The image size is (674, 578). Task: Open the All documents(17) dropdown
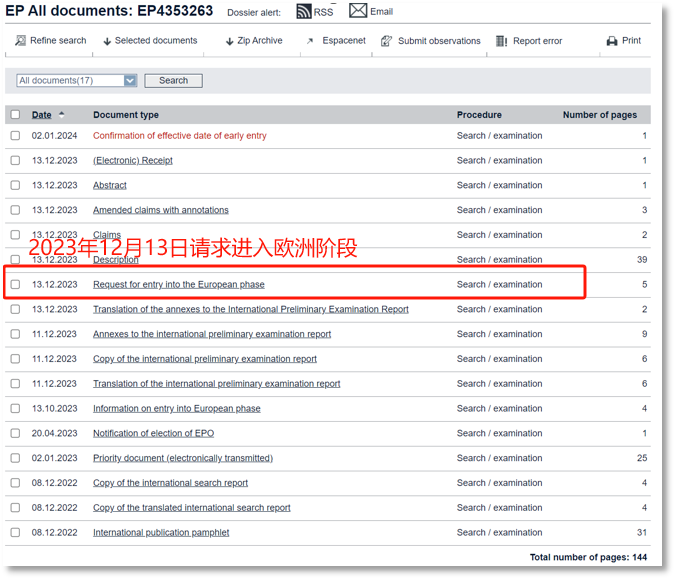(77, 80)
